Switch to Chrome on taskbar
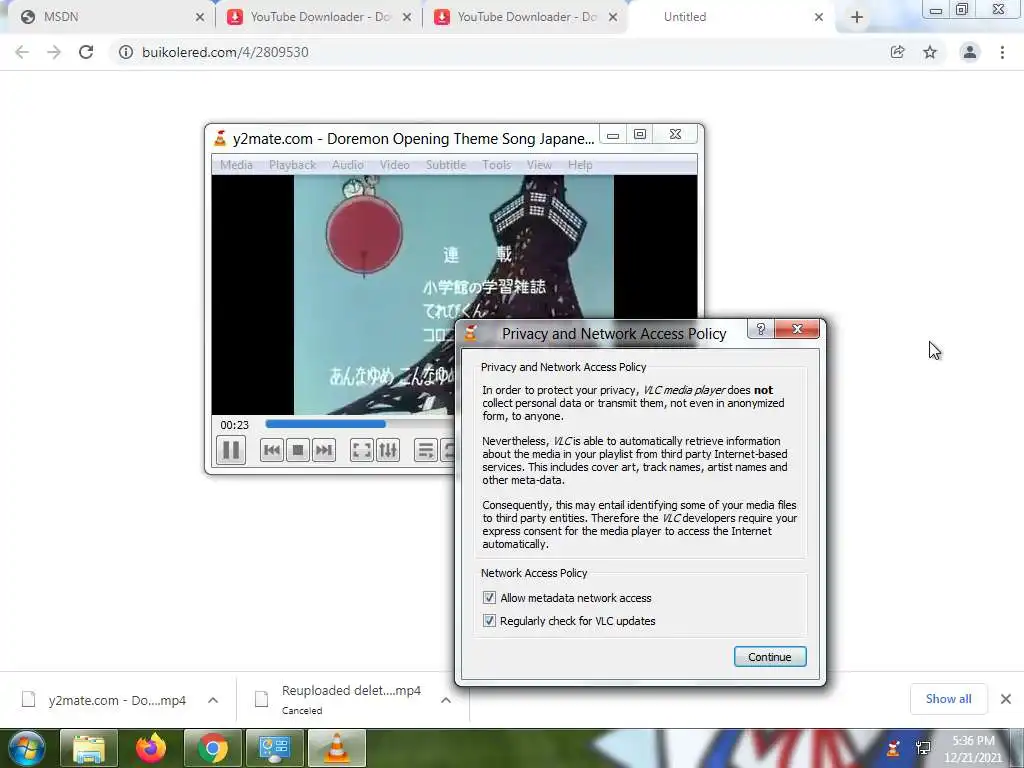 pyautogui.click(x=213, y=748)
